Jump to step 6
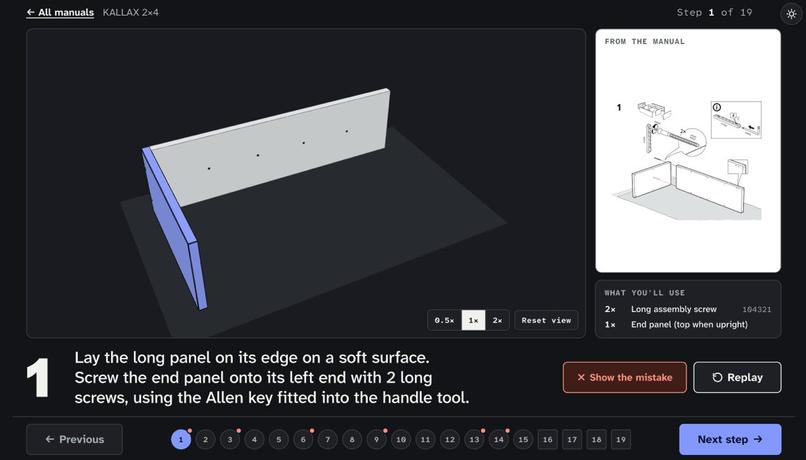Screen dimensions: 806x460 point(303,439)
